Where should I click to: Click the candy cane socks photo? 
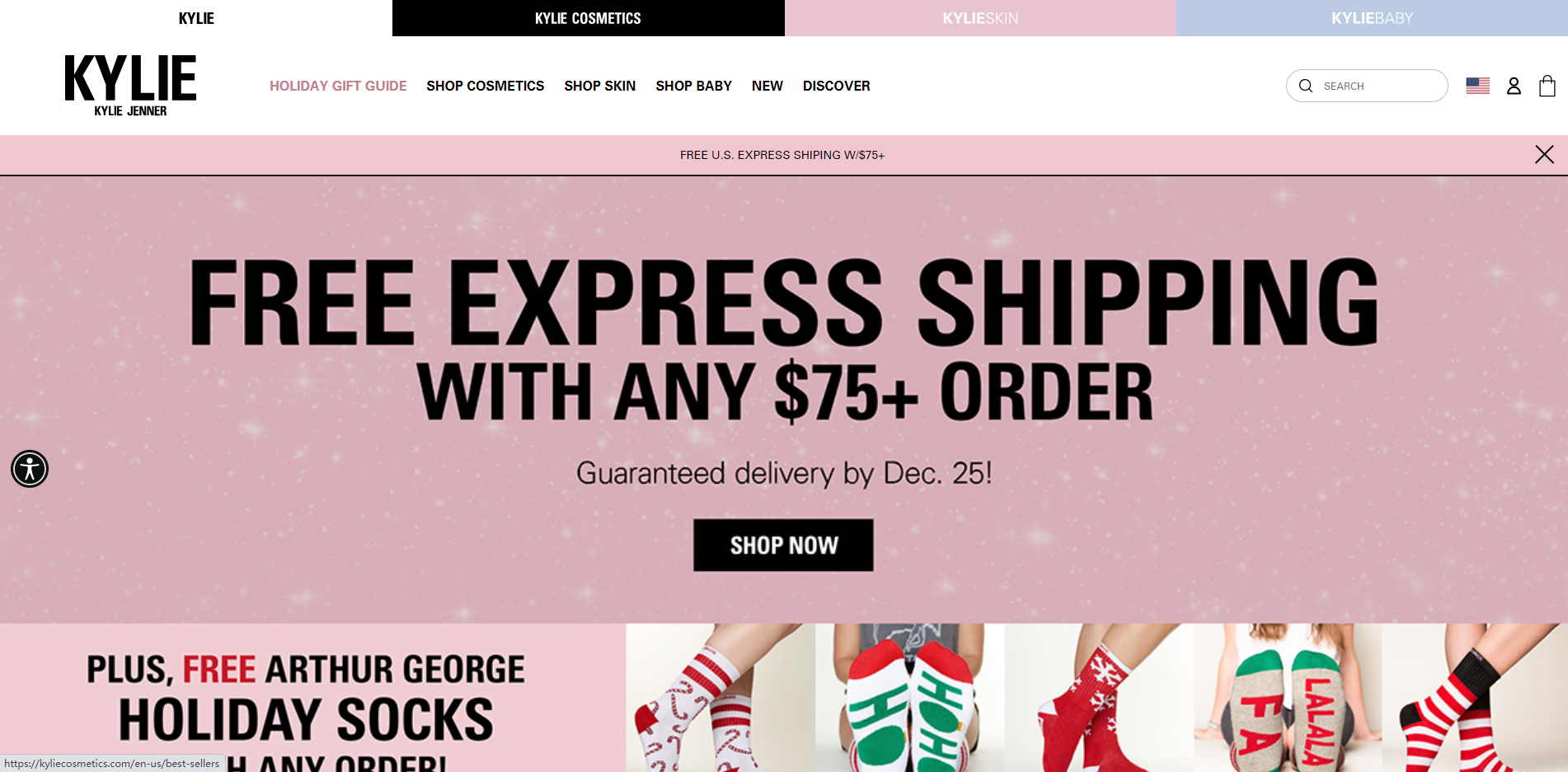[720, 700]
